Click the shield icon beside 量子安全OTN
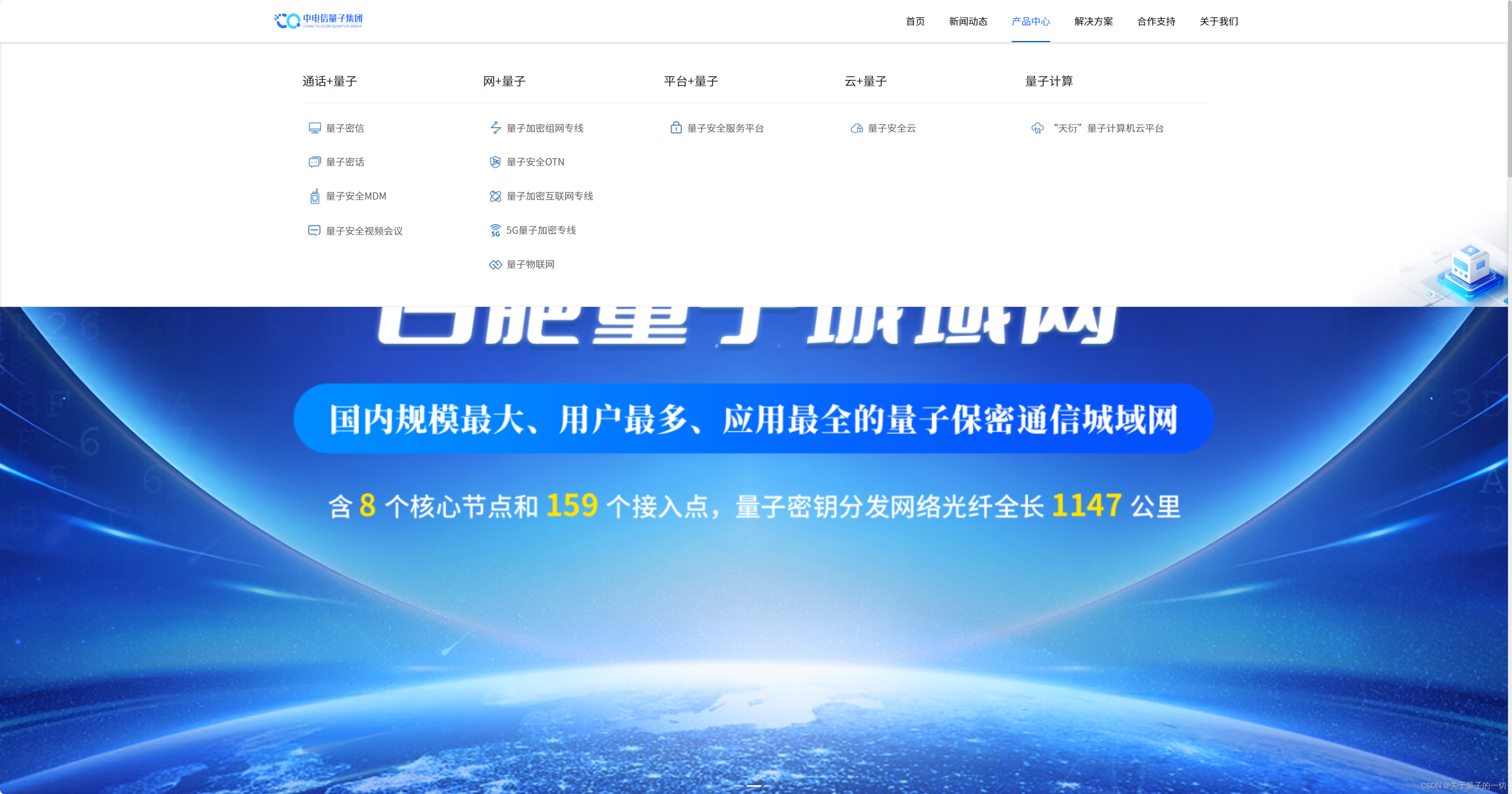This screenshot has width=1512, height=794. point(495,162)
